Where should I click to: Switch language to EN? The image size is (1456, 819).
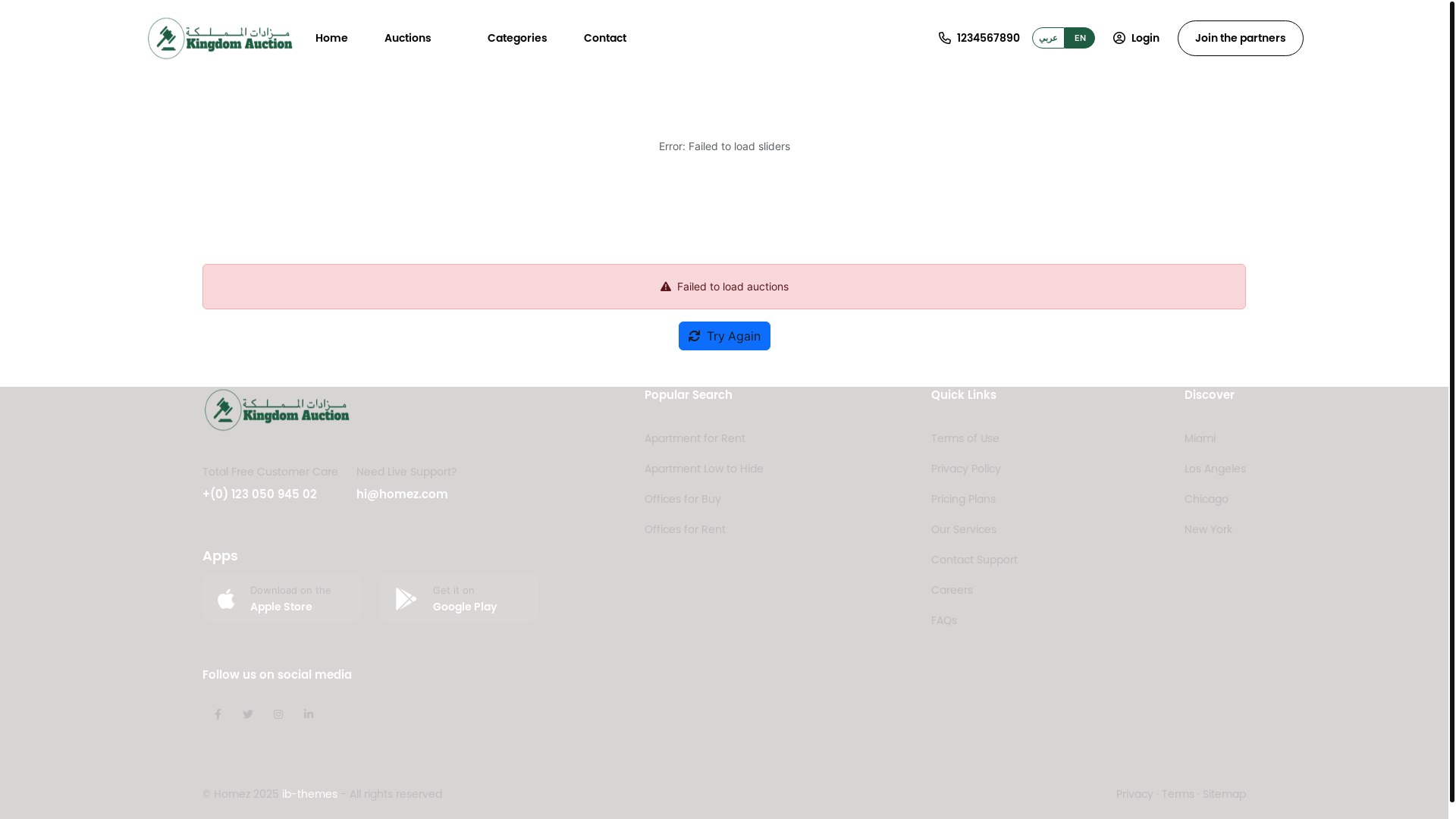(1080, 38)
